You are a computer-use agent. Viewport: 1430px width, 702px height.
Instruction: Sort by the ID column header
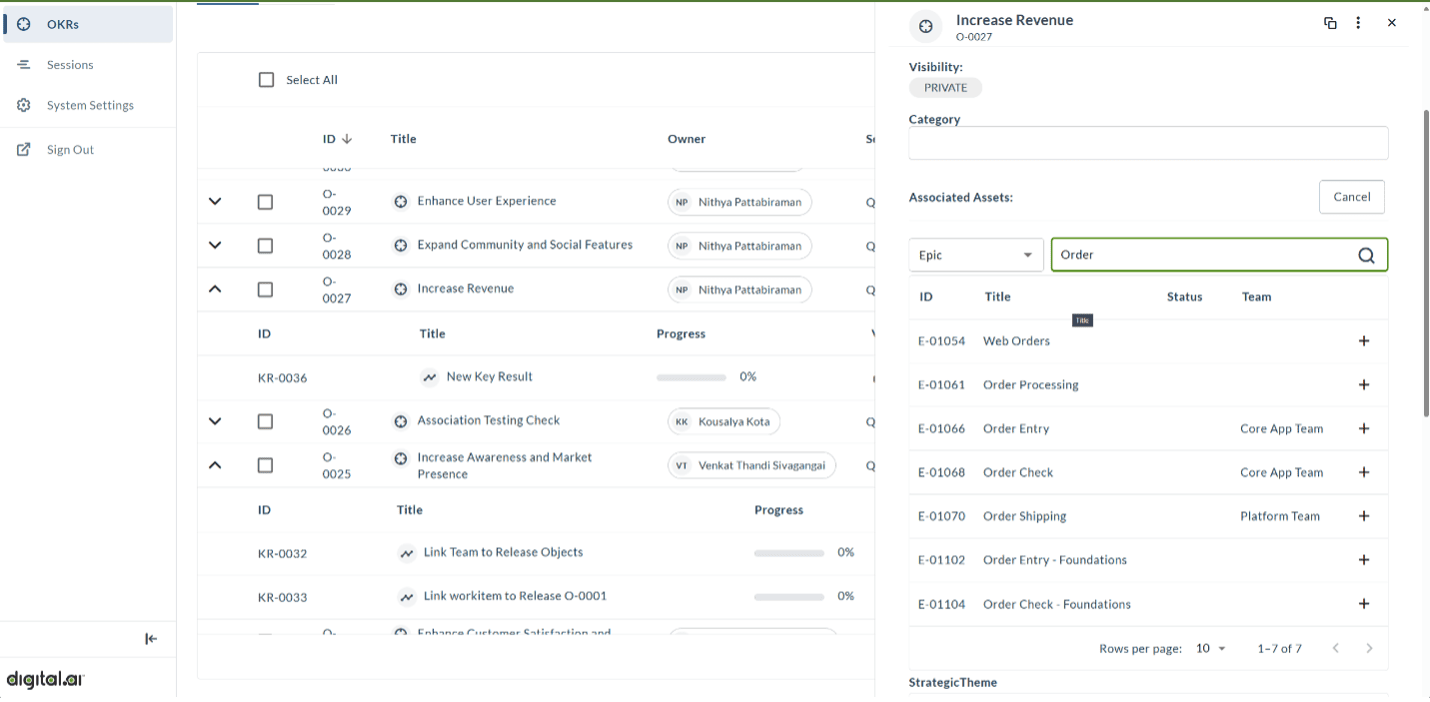click(x=337, y=139)
